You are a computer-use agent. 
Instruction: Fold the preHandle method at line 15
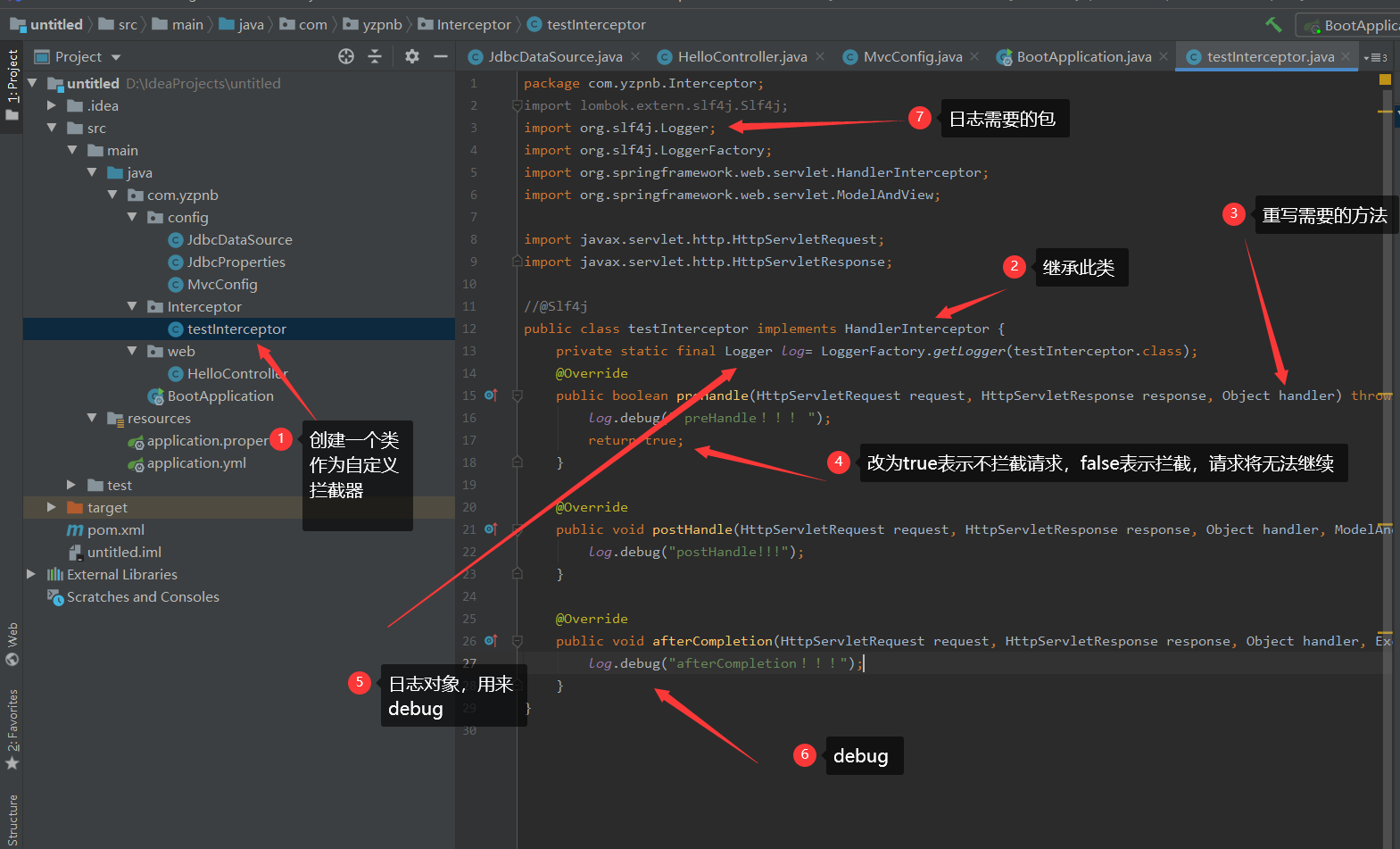[517, 395]
